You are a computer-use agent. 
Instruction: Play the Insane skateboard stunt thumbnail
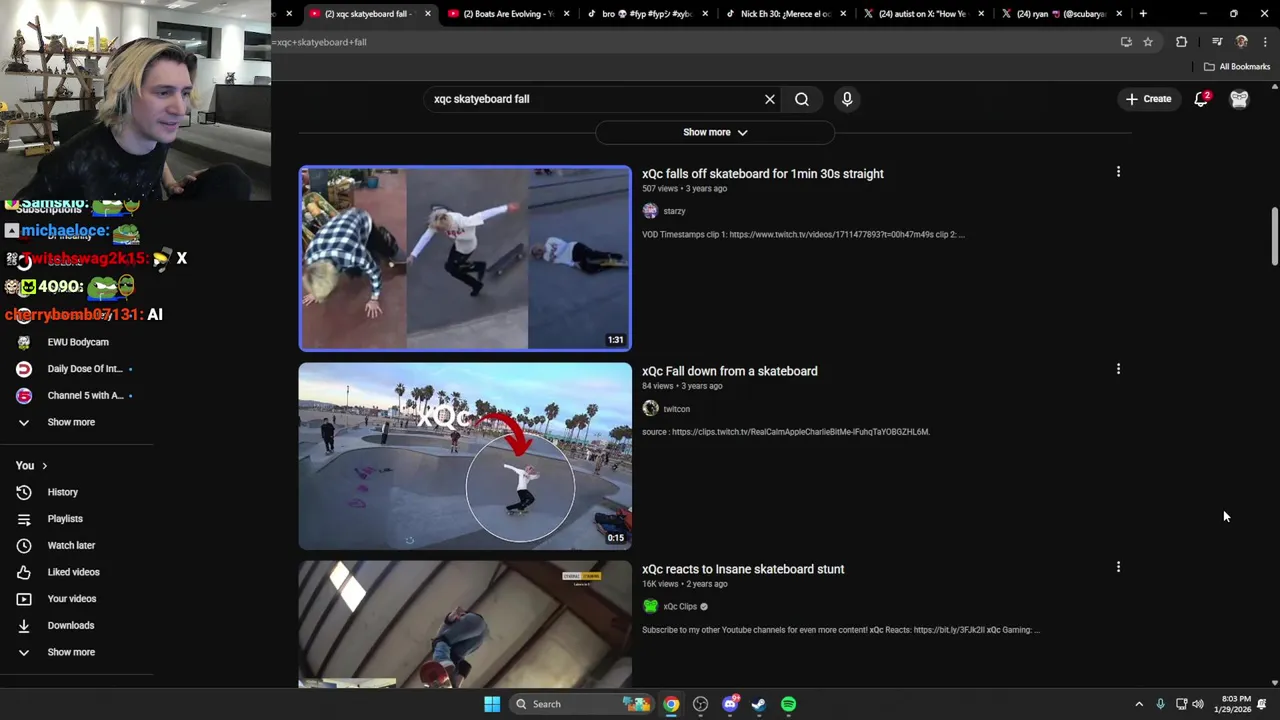pyautogui.click(x=465, y=624)
